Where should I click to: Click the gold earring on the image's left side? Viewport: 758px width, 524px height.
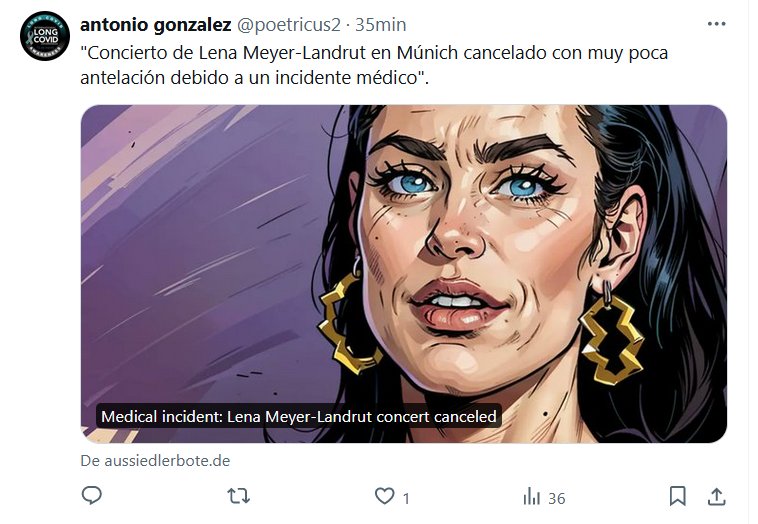347,320
